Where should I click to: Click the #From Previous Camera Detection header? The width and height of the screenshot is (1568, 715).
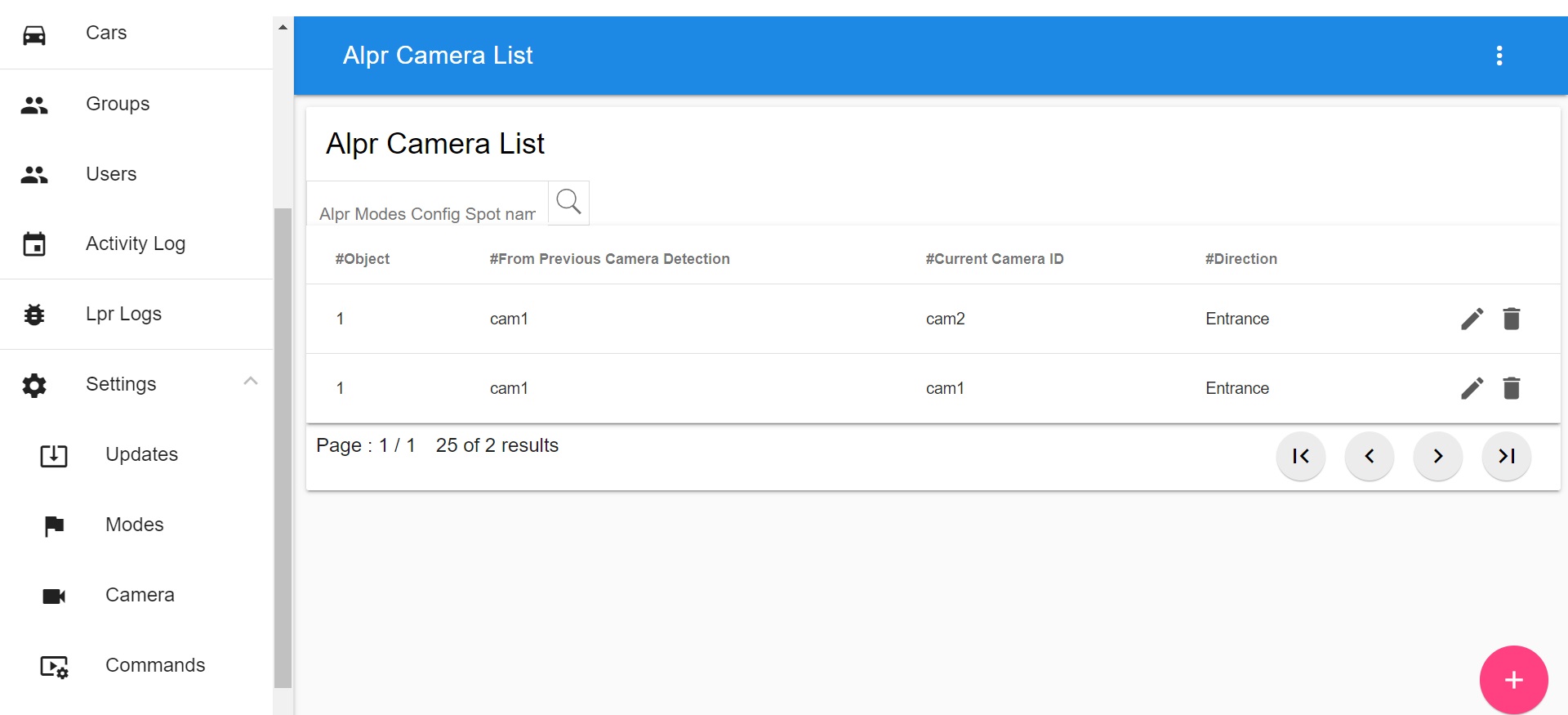(x=609, y=259)
